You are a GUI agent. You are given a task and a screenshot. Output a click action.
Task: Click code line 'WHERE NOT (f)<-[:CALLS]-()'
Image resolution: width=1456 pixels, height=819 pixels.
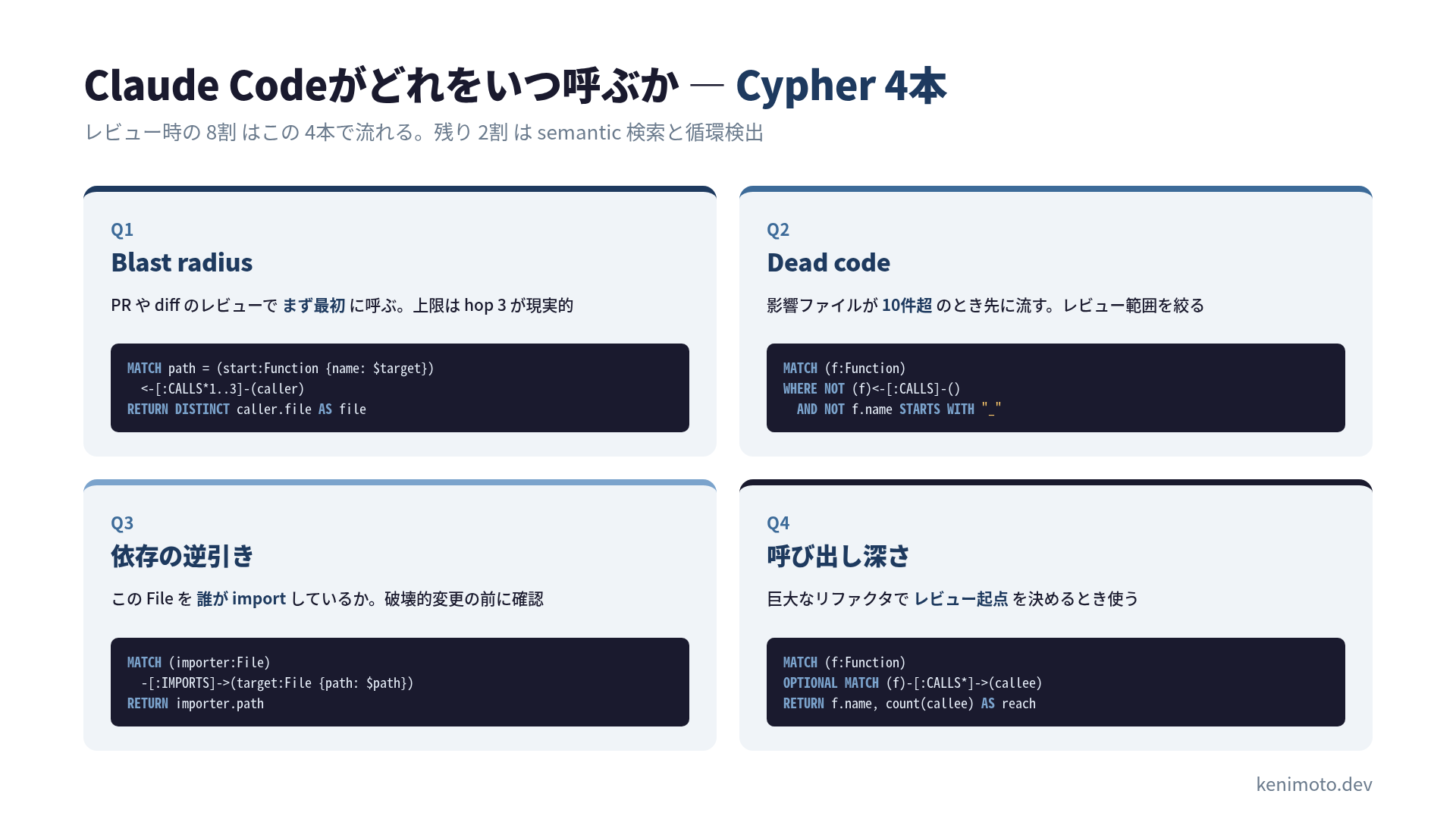point(871,389)
